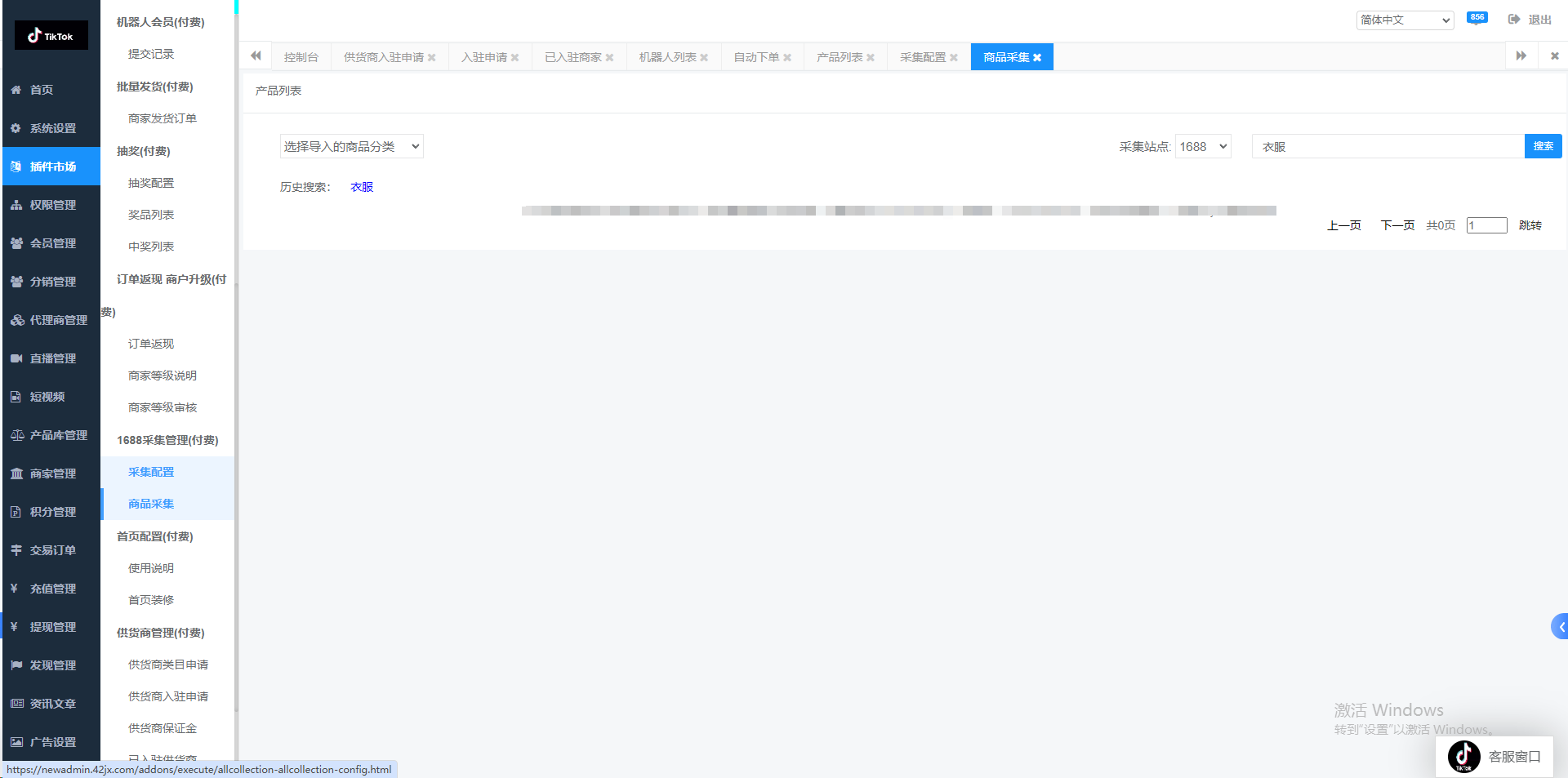Open the 交易订单 section
The image size is (1568, 778).
[51, 549]
